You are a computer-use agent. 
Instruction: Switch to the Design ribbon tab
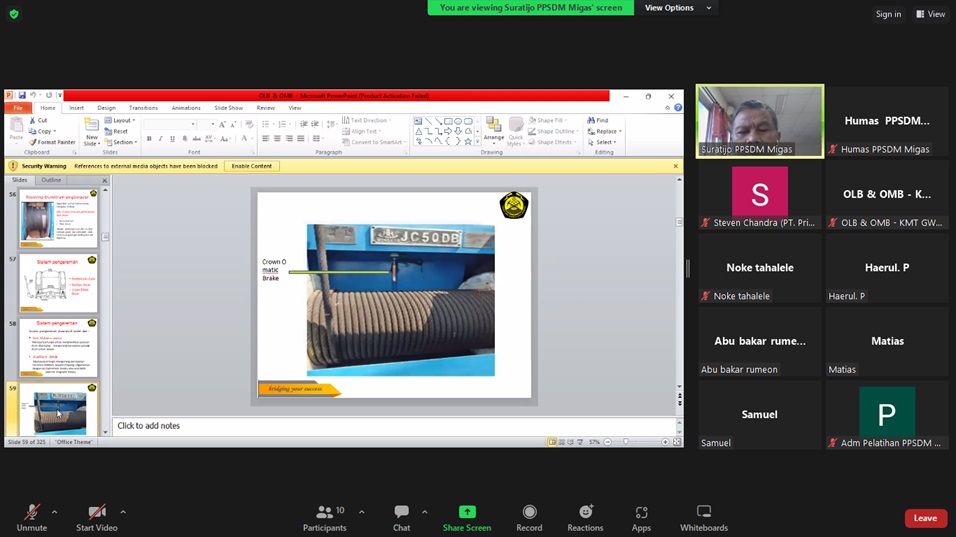click(x=106, y=108)
